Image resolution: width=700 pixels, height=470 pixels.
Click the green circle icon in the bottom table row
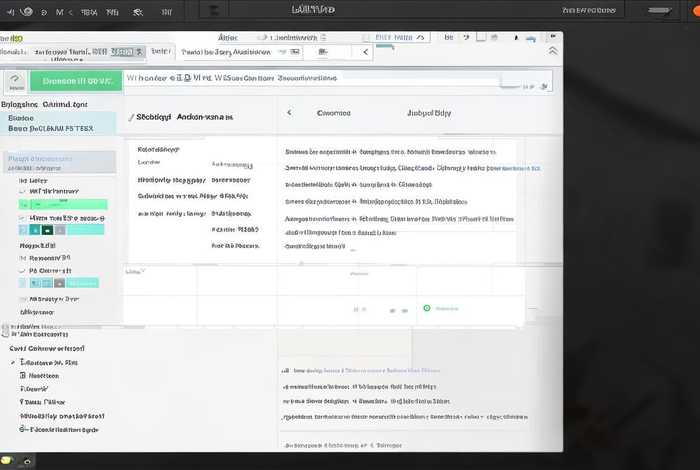(x=427, y=308)
